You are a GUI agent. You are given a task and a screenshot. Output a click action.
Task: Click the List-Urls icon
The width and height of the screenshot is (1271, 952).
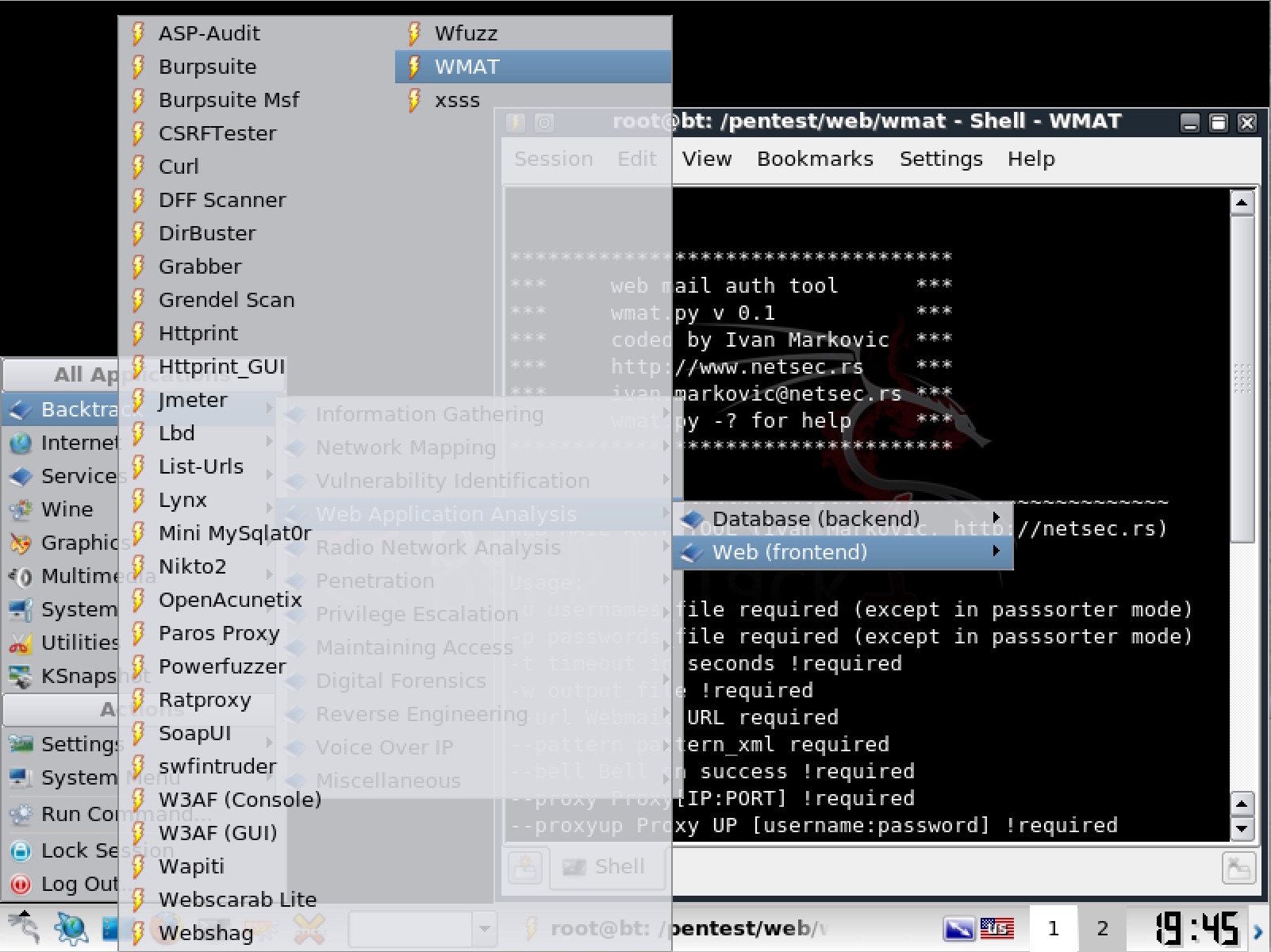tap(138, 466)
